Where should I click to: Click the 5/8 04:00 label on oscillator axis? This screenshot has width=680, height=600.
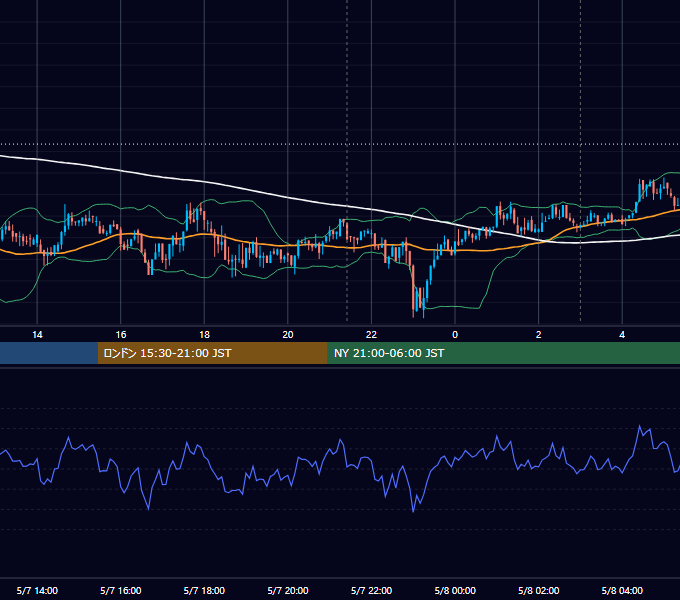pos(622,591)
